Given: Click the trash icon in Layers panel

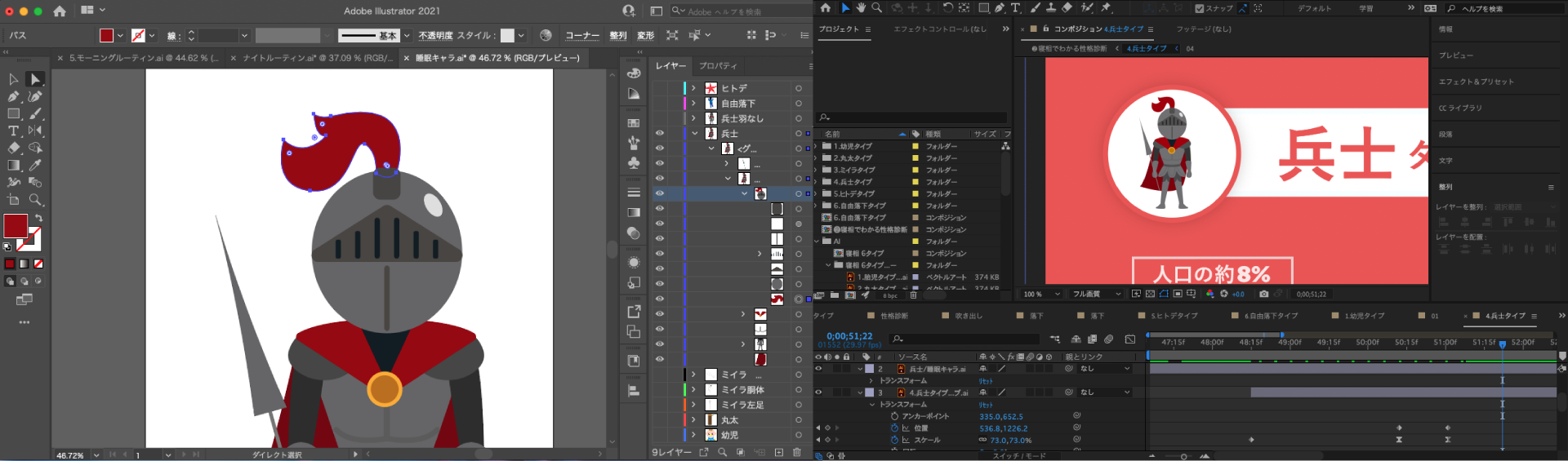Looking at the screenshot, I should tap(797, 452).
